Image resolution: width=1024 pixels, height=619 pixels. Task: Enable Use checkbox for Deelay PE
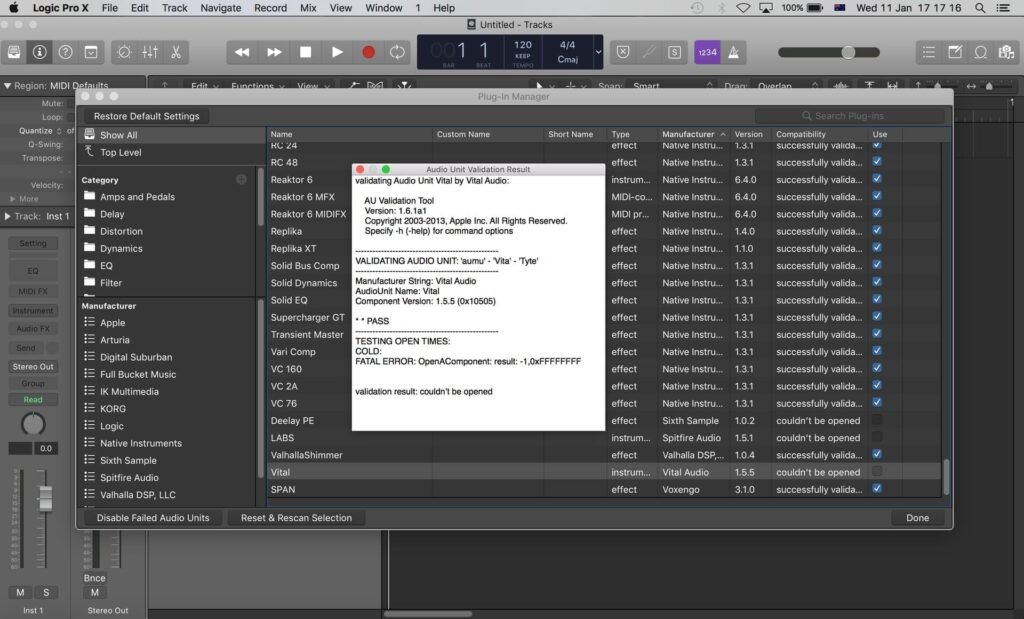click(877, 420)
